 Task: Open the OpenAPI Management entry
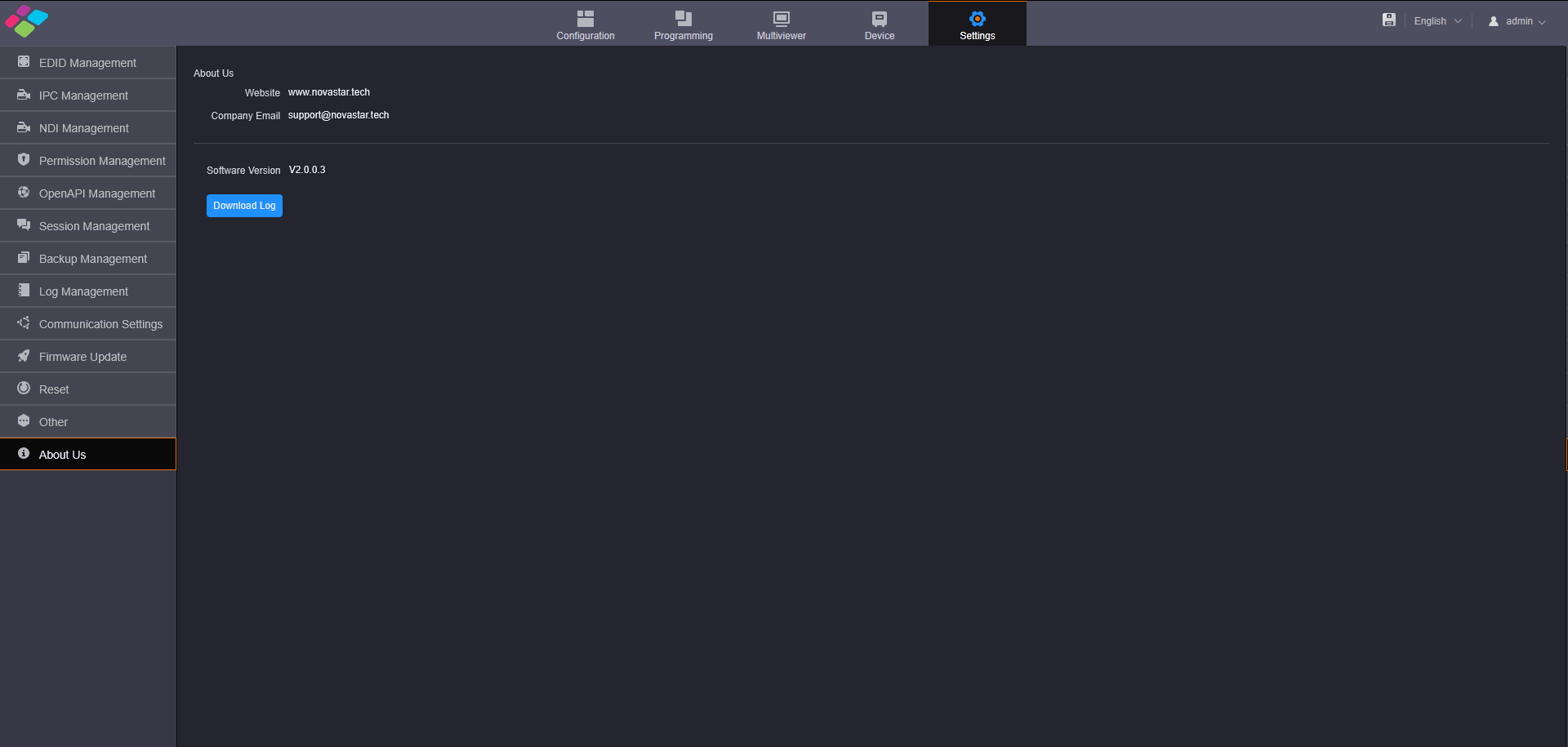88,193
